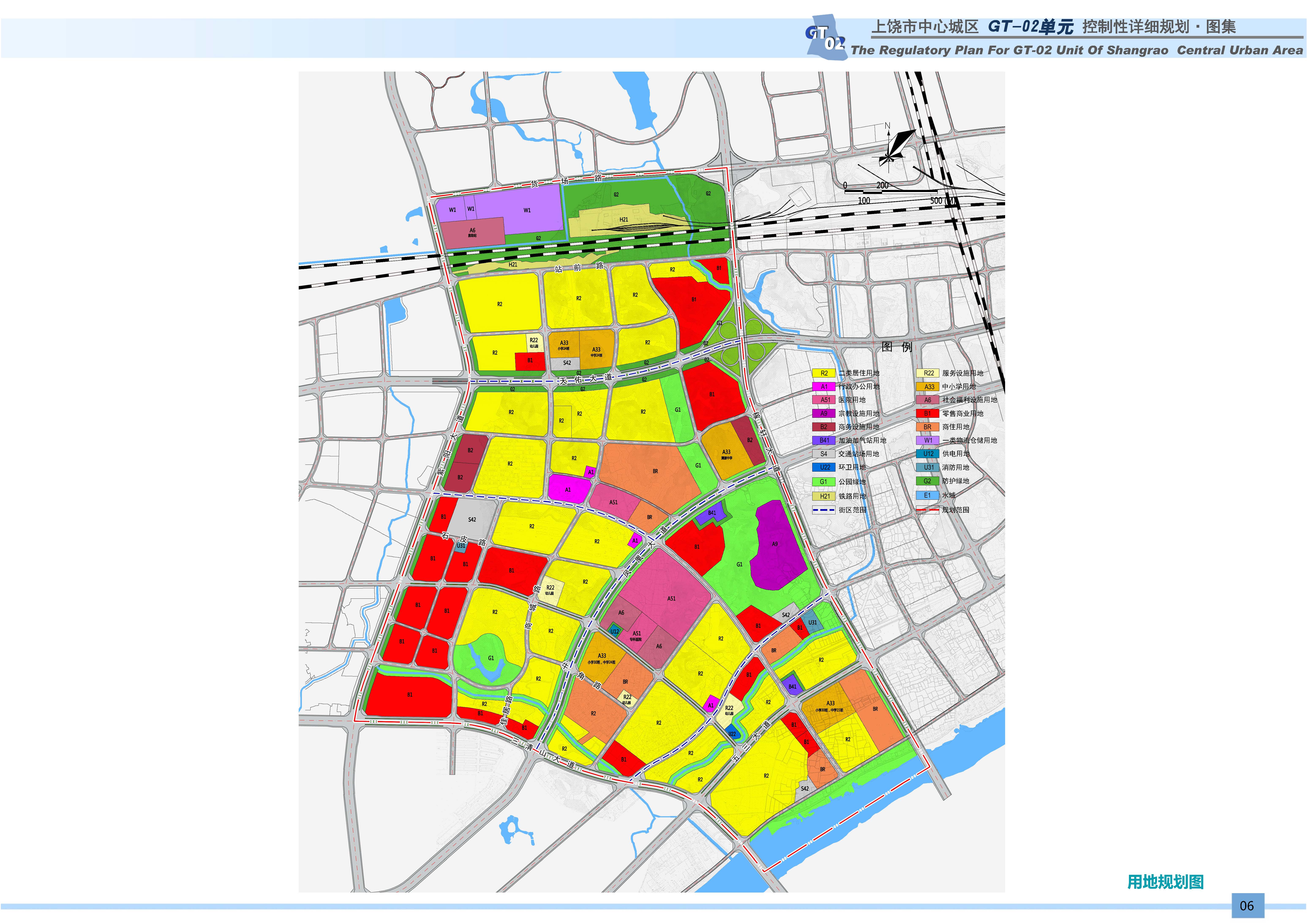The image size is (1307, 924).
Task: Click the 站前路 road label
Action: (579, 268)
